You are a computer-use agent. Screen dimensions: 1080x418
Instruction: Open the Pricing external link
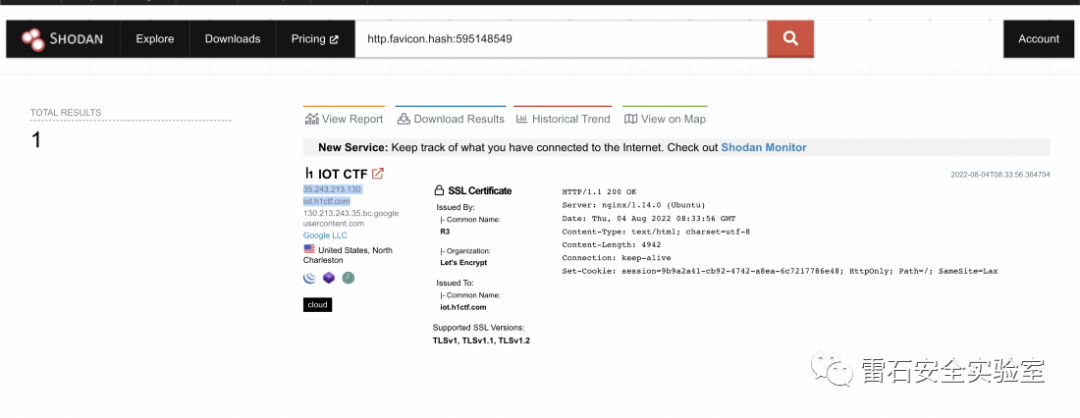(x=315, y=39)
